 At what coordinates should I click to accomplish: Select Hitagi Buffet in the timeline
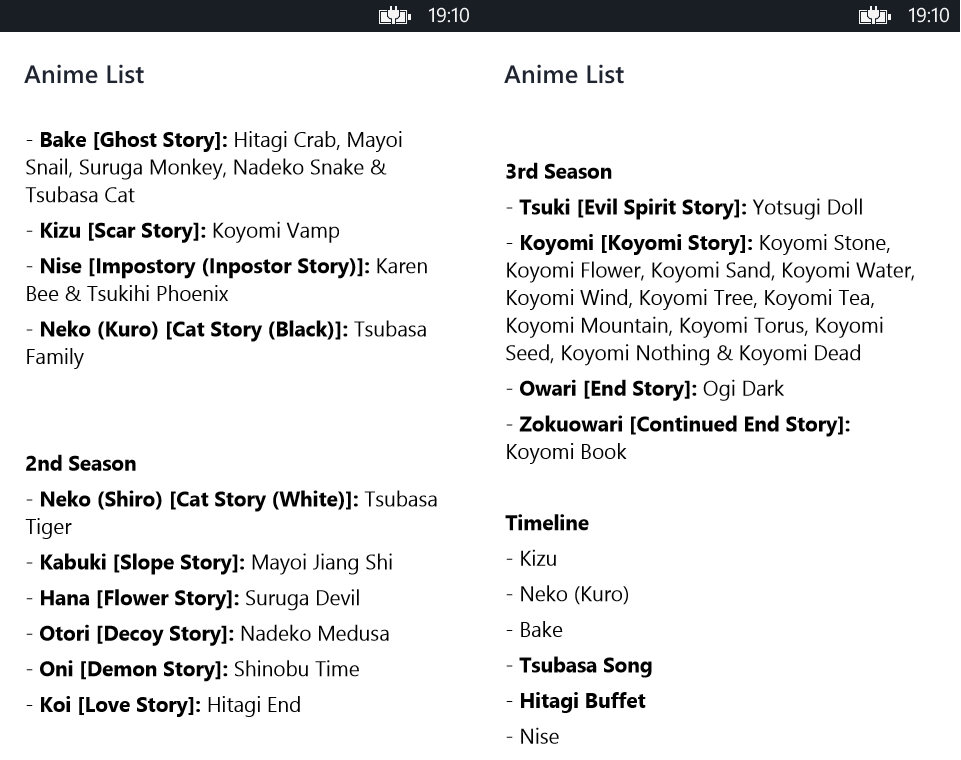[x=582, y=701]
